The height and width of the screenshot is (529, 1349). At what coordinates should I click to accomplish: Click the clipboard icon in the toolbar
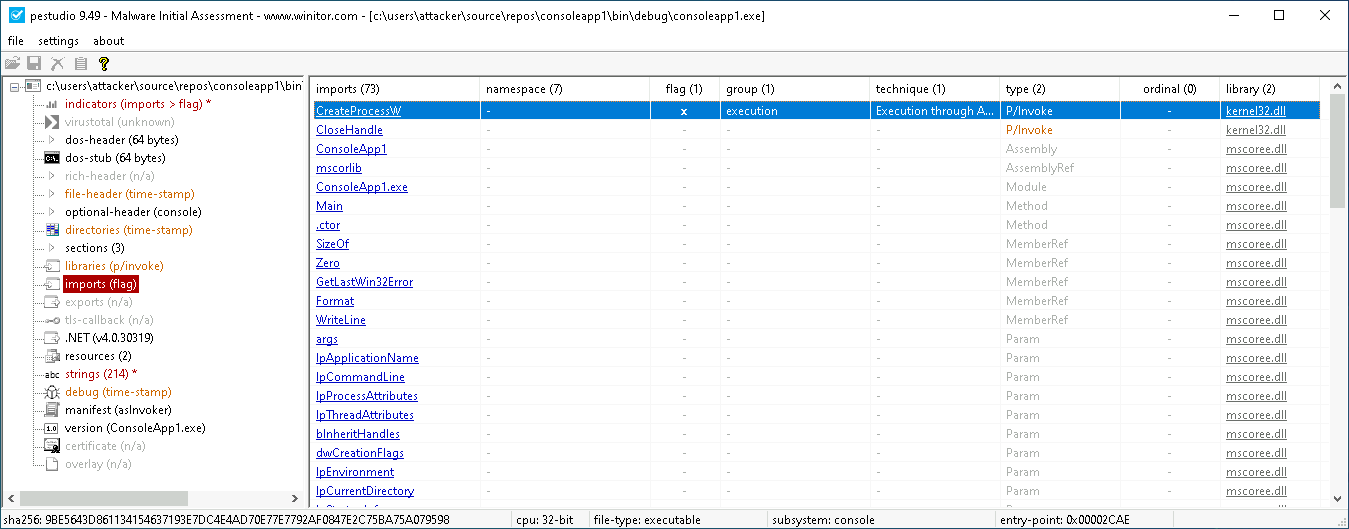80,64
